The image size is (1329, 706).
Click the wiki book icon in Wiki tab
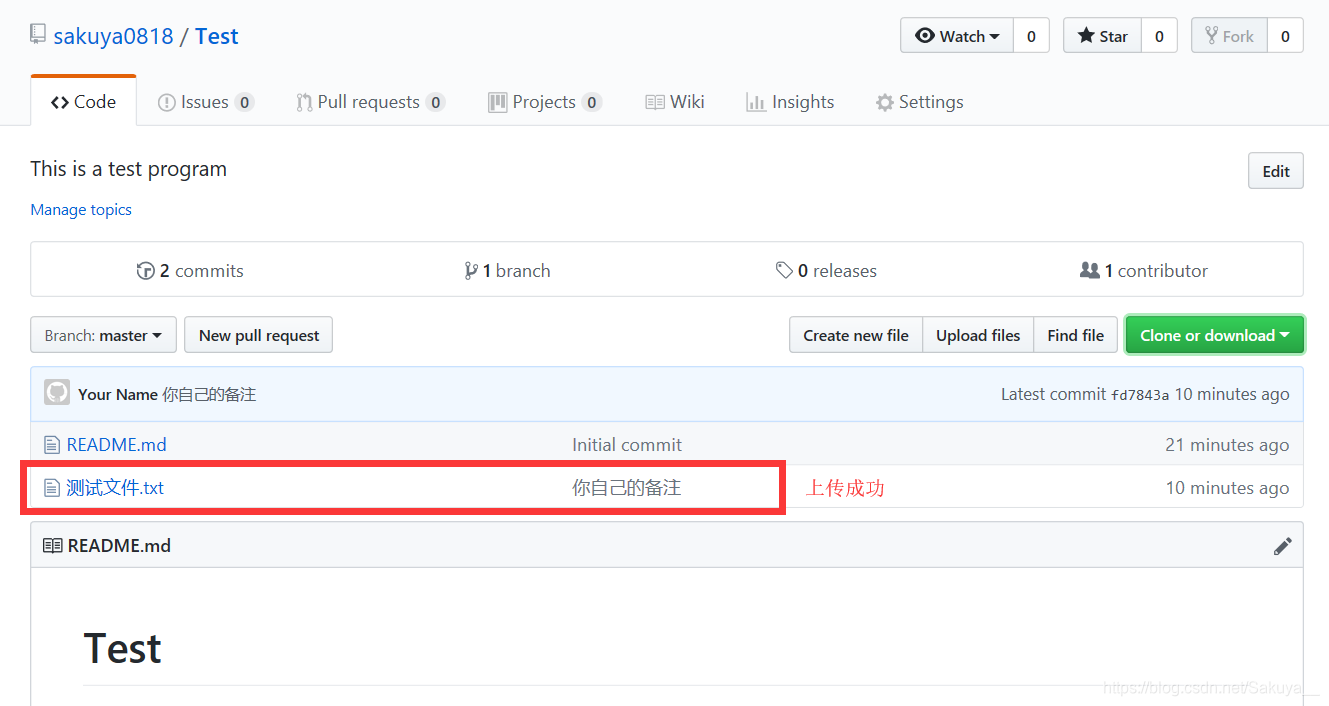click(x=655, y=102)
